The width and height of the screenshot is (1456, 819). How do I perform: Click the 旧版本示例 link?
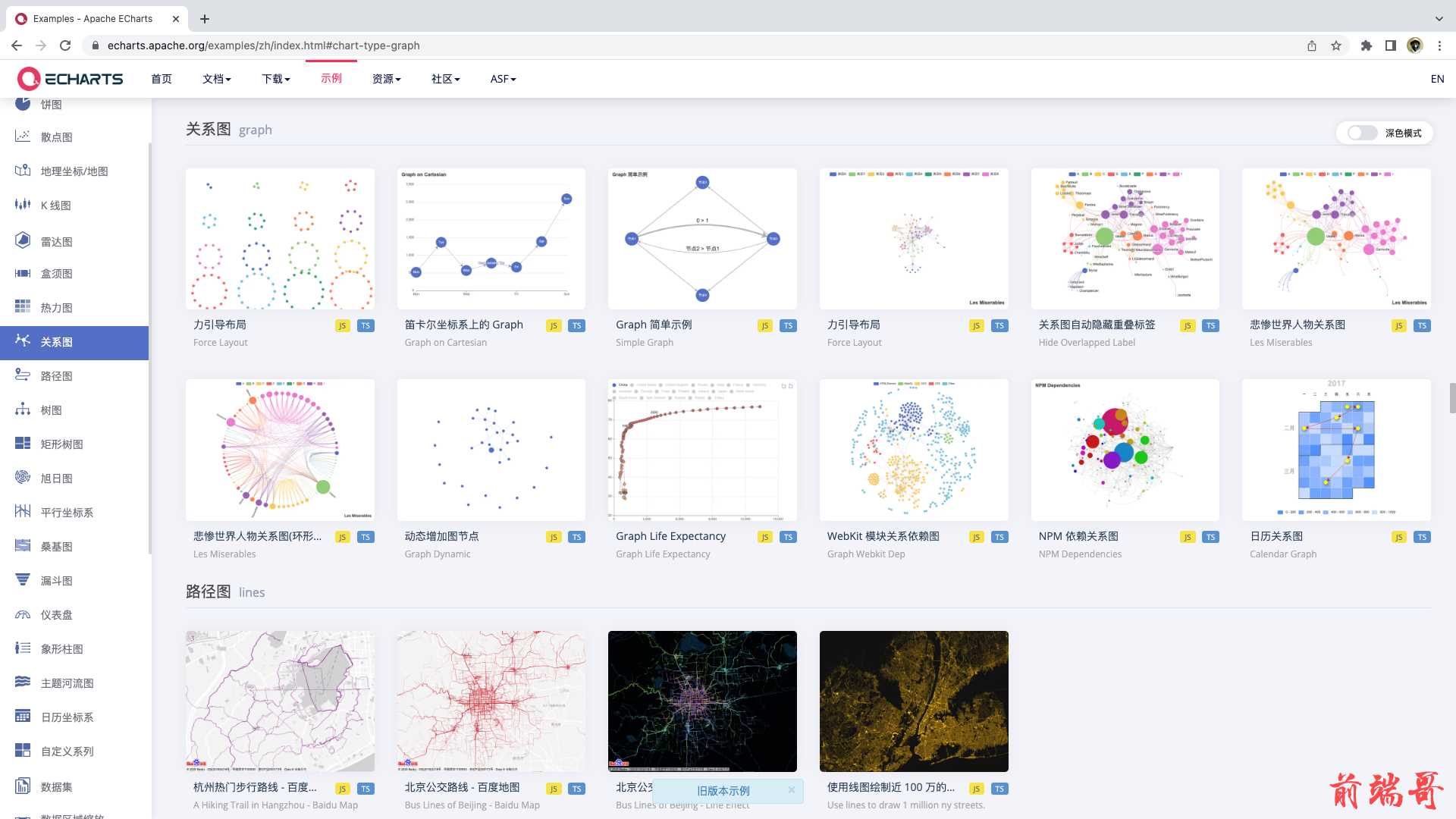click(x=723, y=791)
